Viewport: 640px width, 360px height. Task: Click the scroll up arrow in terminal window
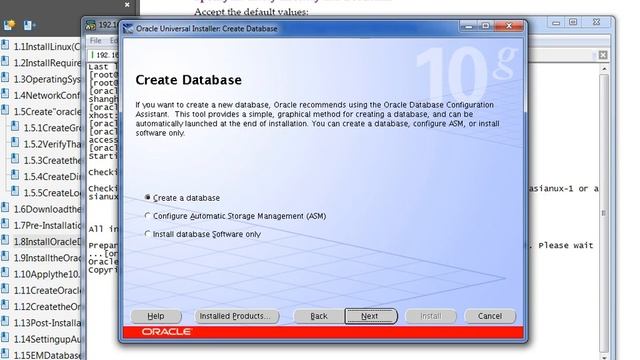coord(604,69)
